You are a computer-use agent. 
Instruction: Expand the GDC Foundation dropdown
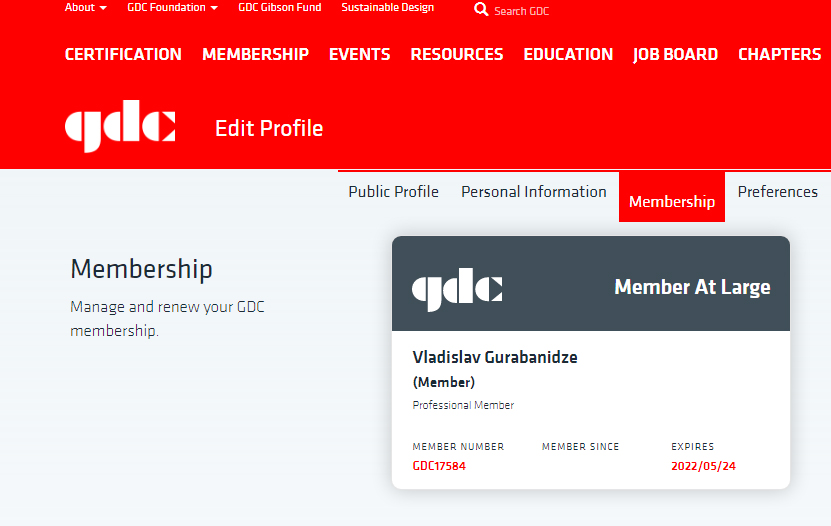(172, 7)
